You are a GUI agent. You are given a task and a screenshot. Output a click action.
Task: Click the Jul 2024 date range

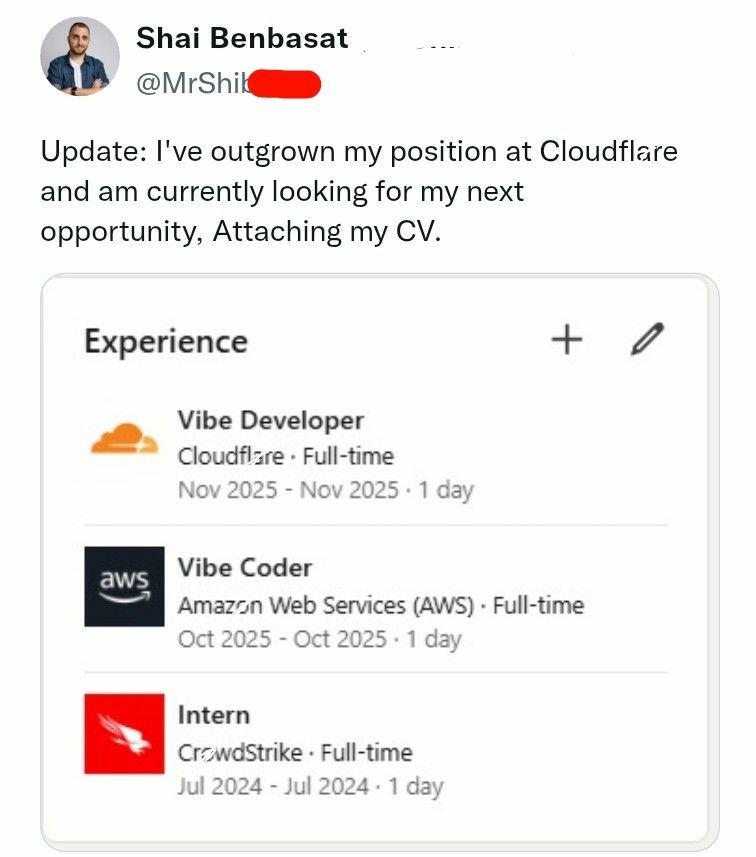(x=310, y=786)
